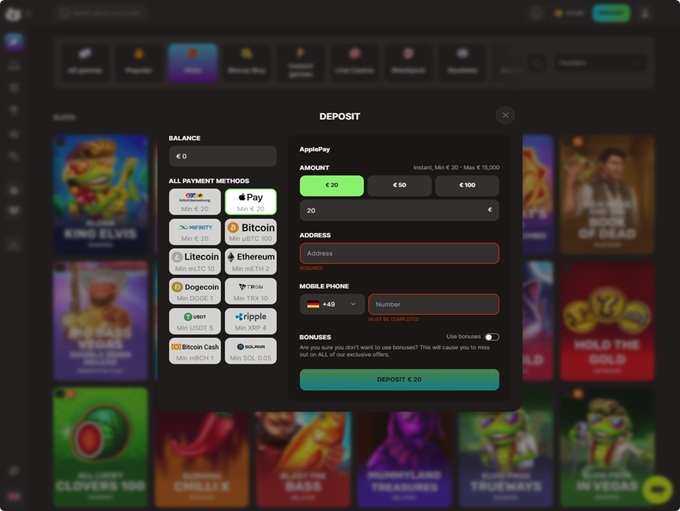
Task: Open the Clovers 100 game thumbnail
Action: [x=101, y=447]
